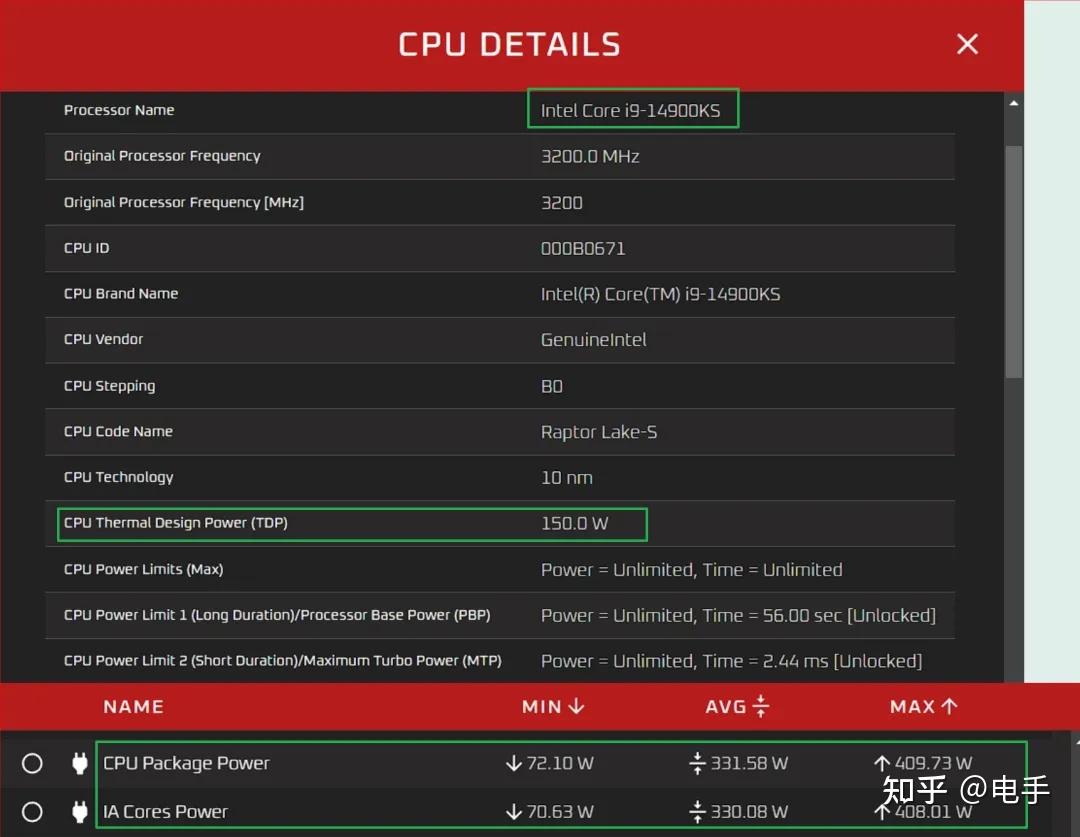The image size is (1080, 837).
Task: Click the average icon beside 331.58 W
Action: pos(696,763)
